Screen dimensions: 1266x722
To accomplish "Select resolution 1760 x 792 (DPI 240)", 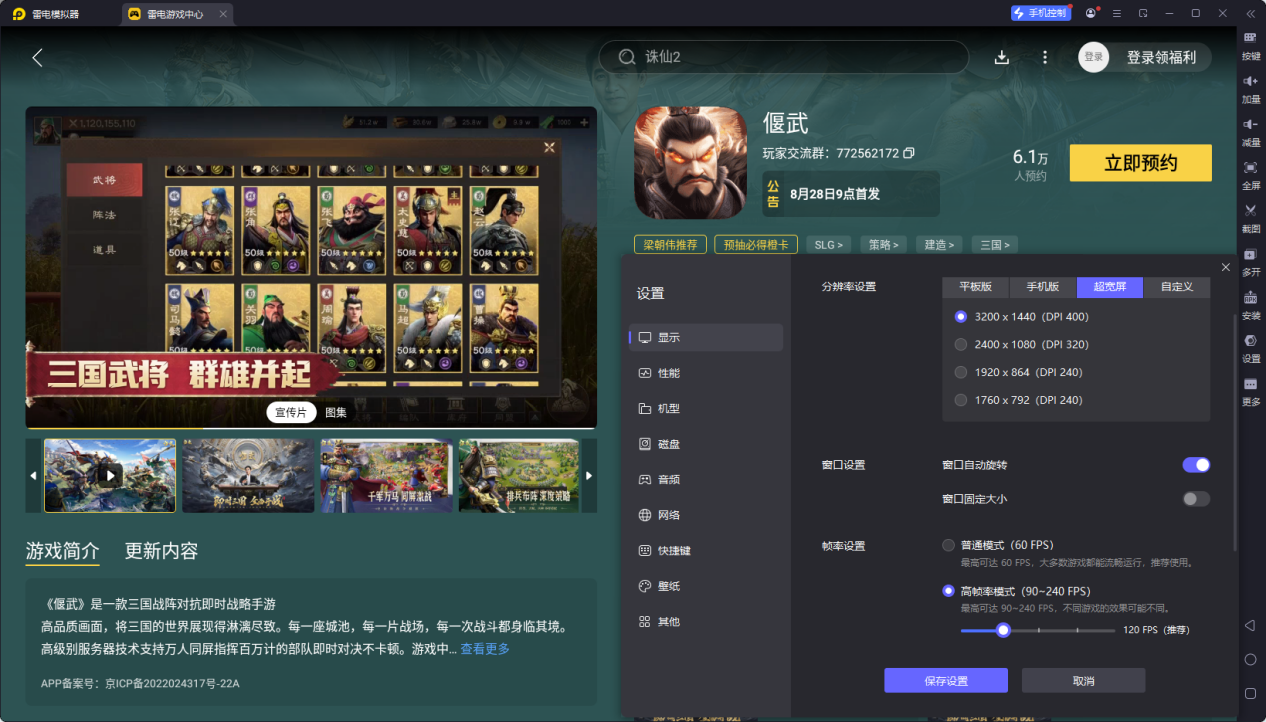I will point(961,400).
